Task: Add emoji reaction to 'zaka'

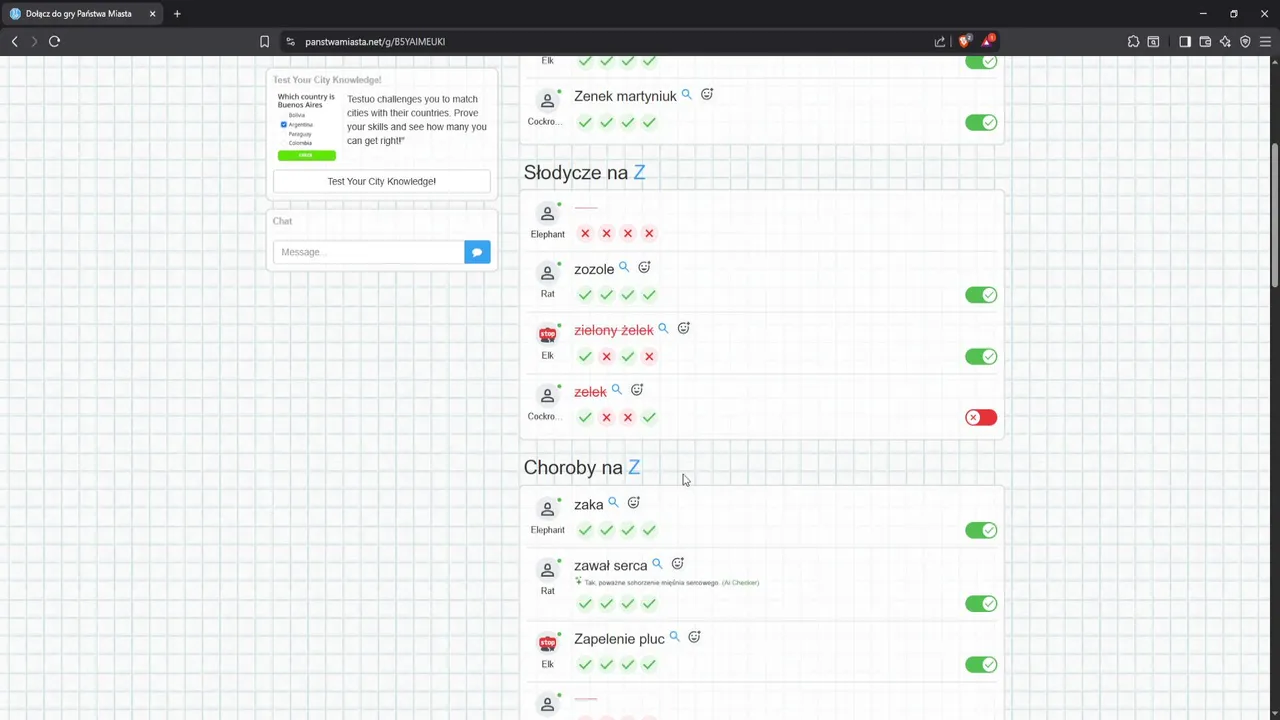Action: [x=633, y=503]
